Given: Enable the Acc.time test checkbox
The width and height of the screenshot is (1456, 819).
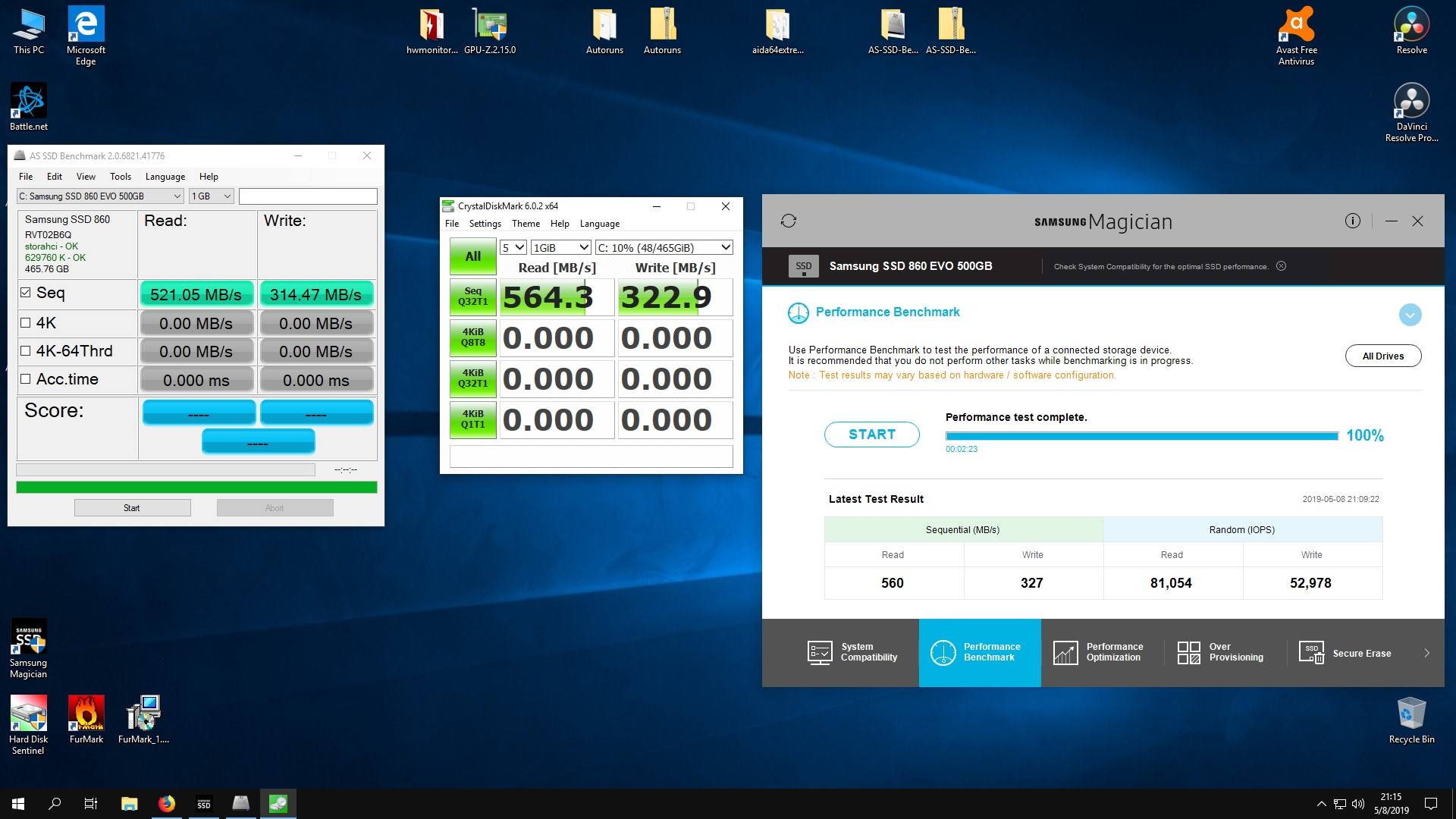Looking at the screenshot, I should click(26, 379).
